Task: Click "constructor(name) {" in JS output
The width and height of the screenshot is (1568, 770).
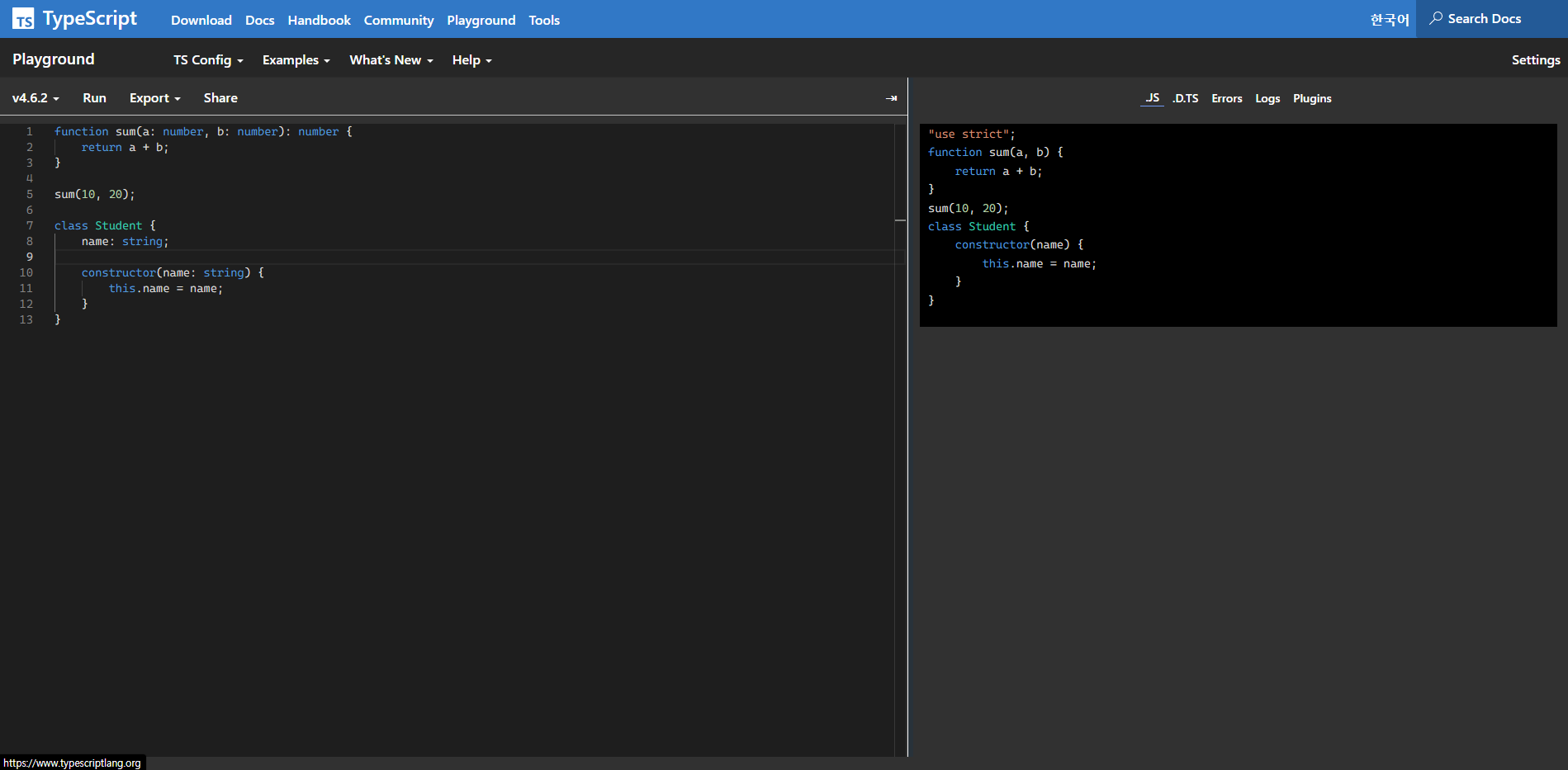Action: click(x=1019, y=244)
